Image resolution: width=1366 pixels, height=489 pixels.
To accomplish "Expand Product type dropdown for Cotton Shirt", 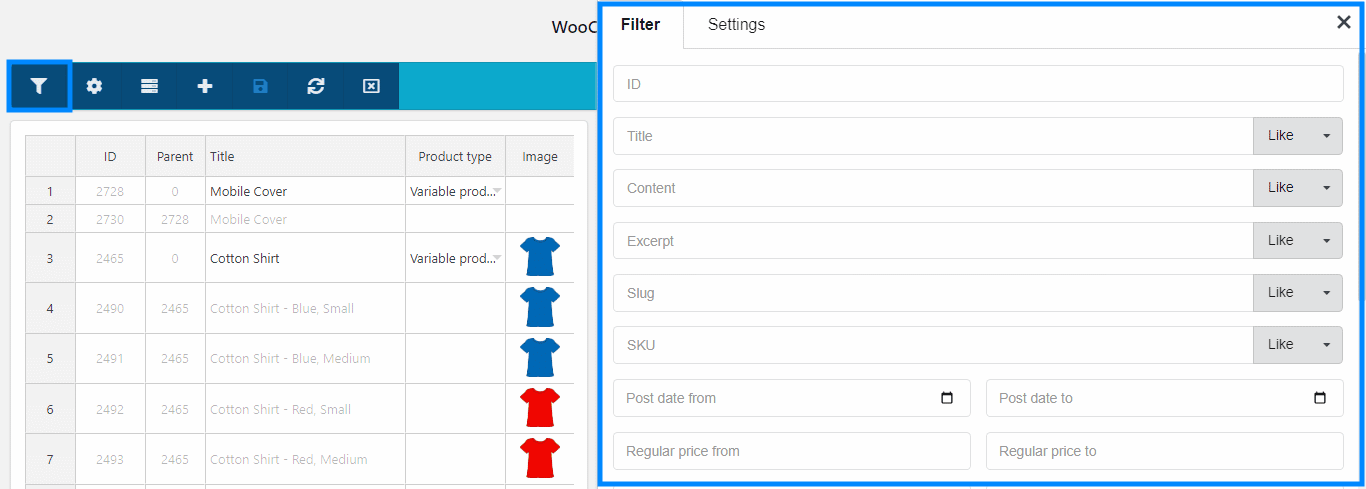I will tap(497, 258).
